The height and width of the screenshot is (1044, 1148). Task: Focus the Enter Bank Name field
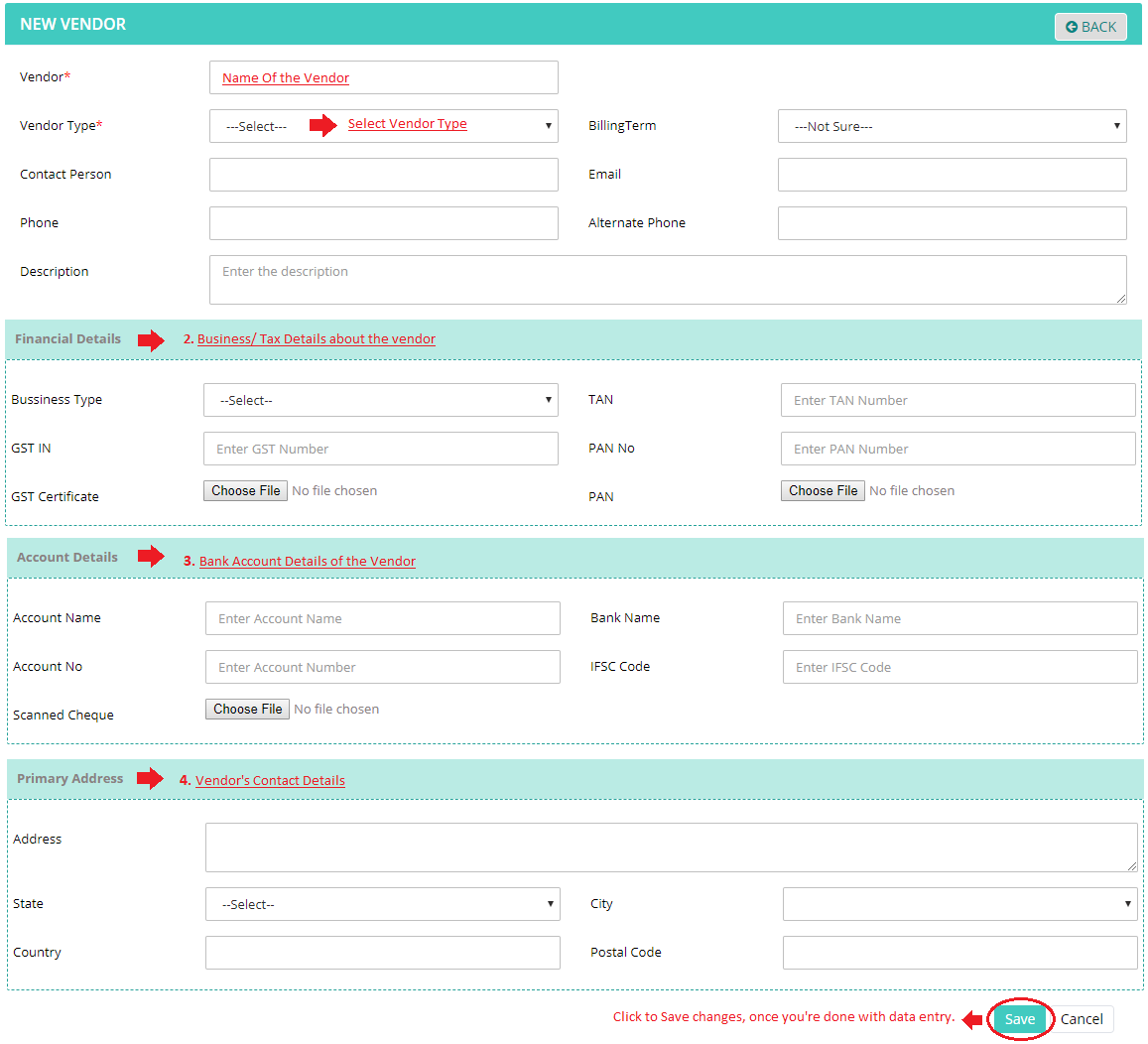click(959, 618)
